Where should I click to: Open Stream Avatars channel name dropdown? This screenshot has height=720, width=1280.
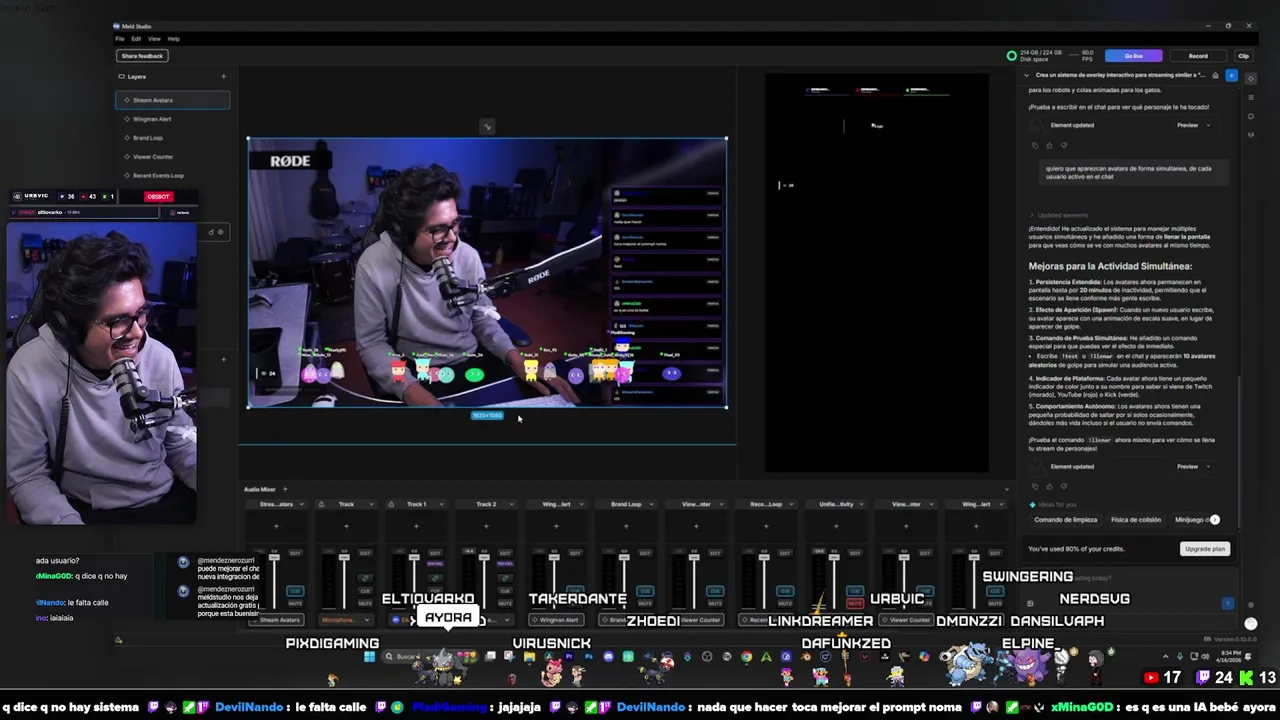tap(302, 504)
